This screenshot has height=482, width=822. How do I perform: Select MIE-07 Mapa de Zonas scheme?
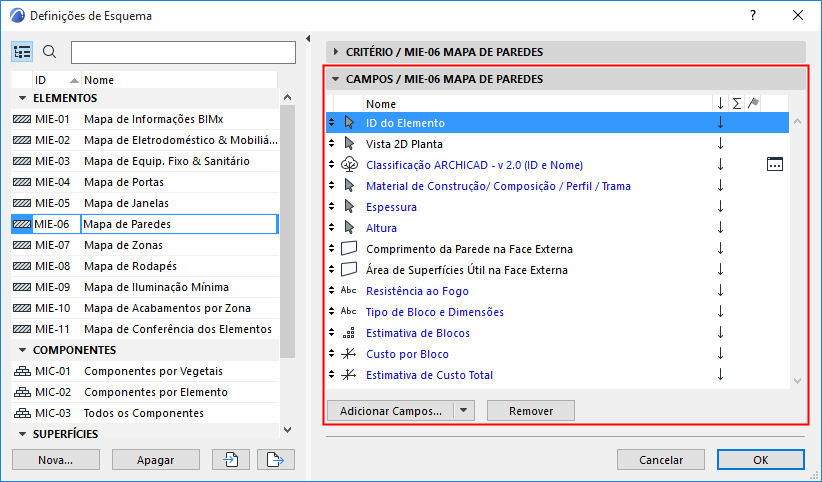click(145, 245)
